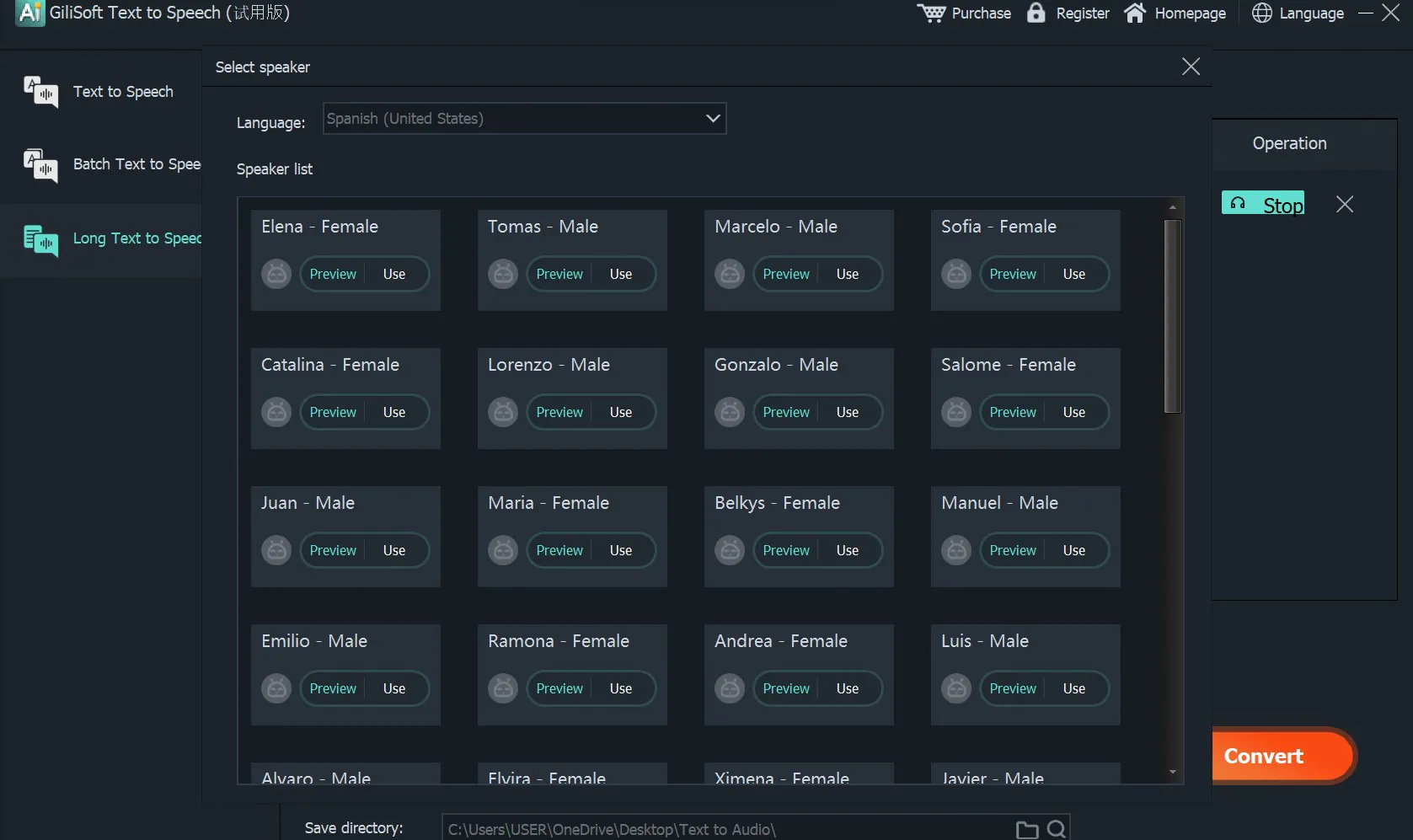Screen dimensions: 1413x840
Task: Preview the Maria female voice
Action: point(559,550)
